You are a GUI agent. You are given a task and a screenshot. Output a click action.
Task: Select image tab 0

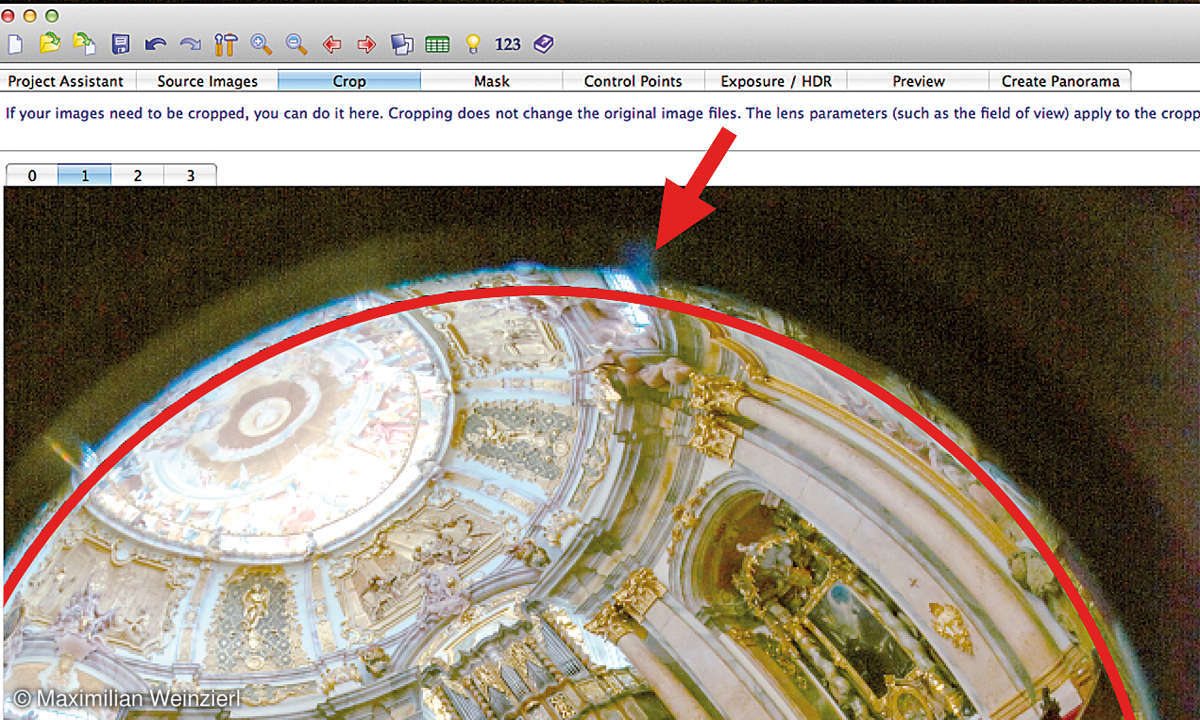coord(32,175)
